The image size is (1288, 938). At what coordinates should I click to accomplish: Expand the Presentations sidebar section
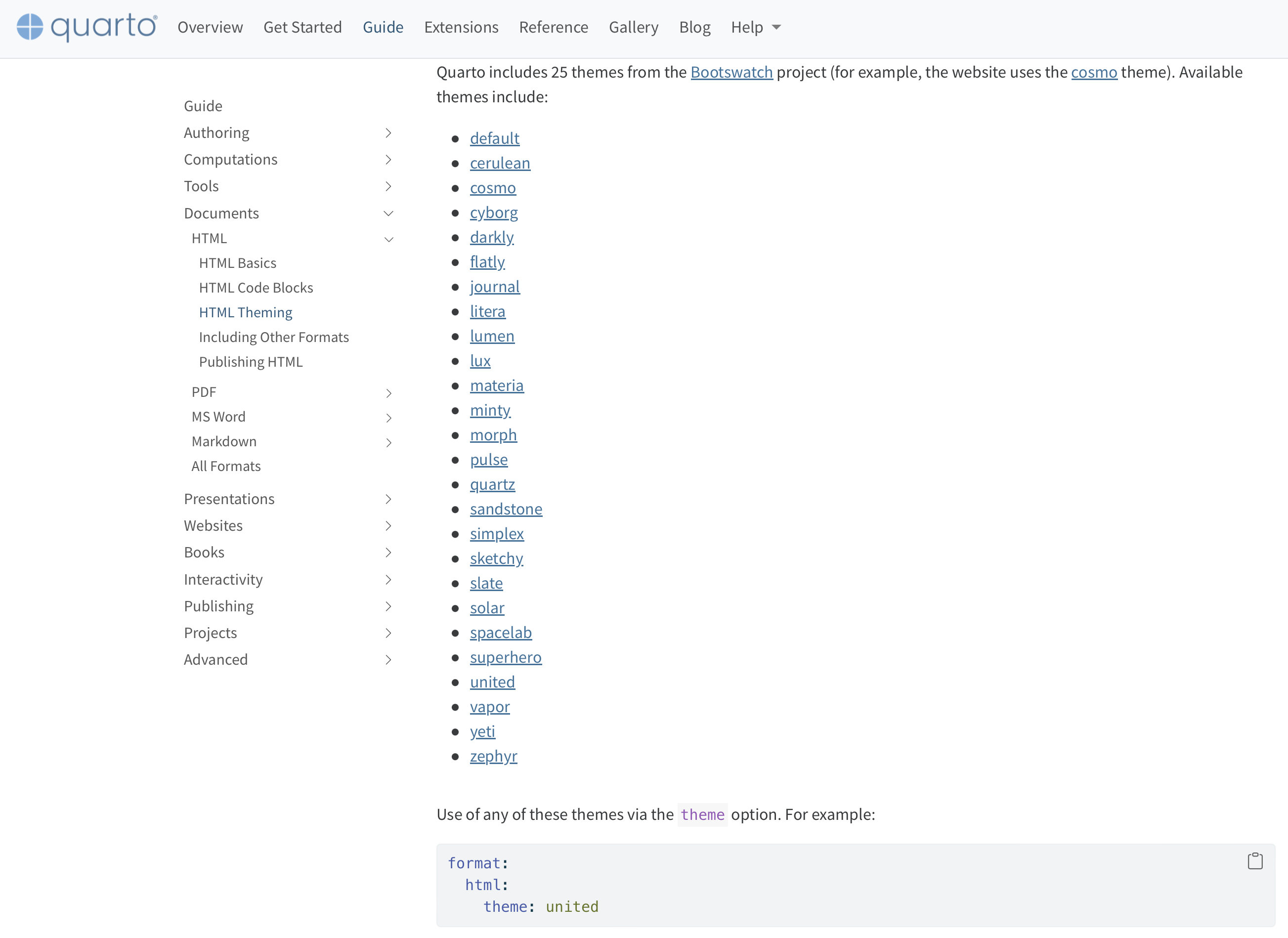coord(388,499)
